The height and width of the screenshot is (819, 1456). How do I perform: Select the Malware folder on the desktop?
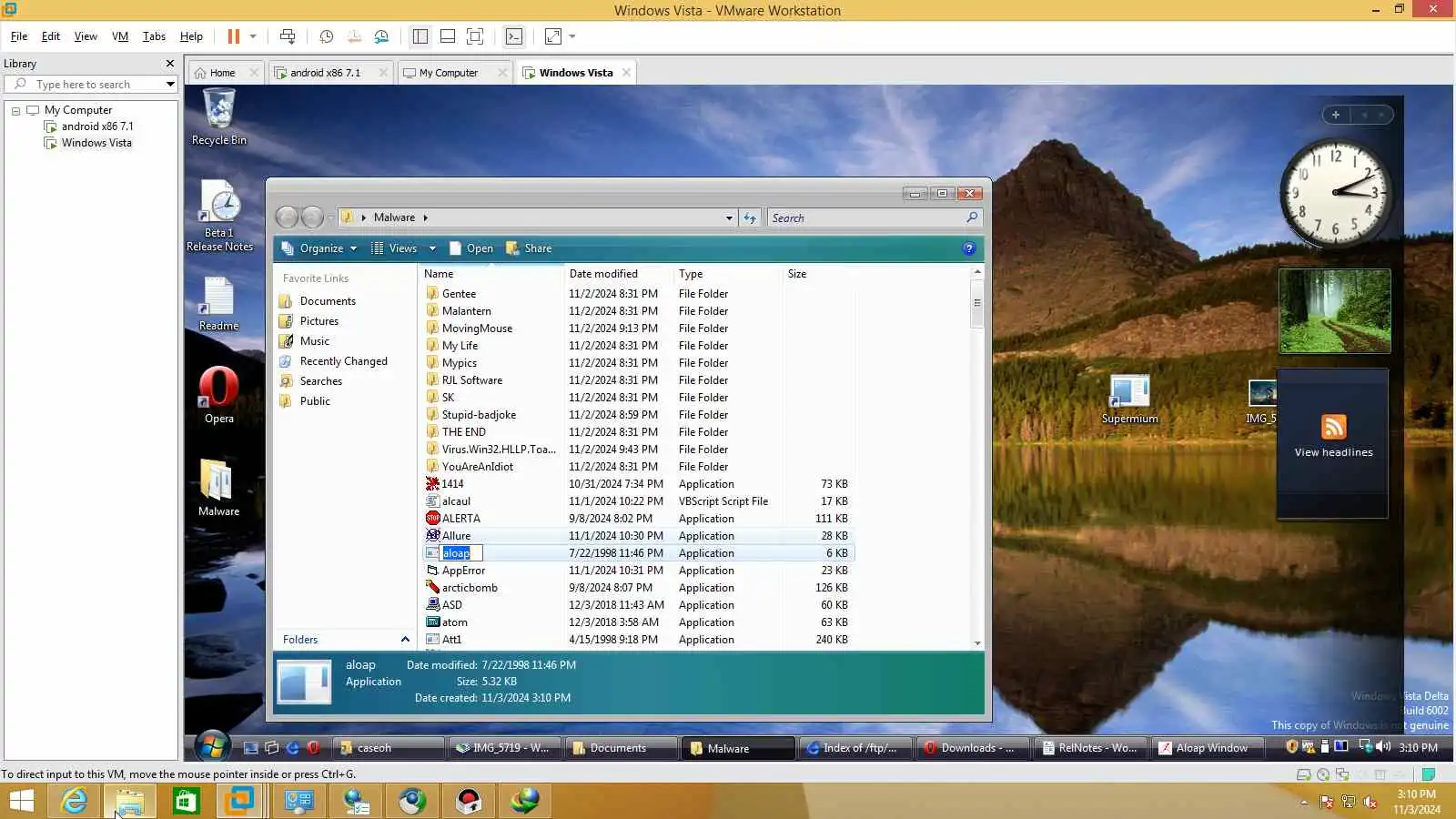tap(218, 487)
